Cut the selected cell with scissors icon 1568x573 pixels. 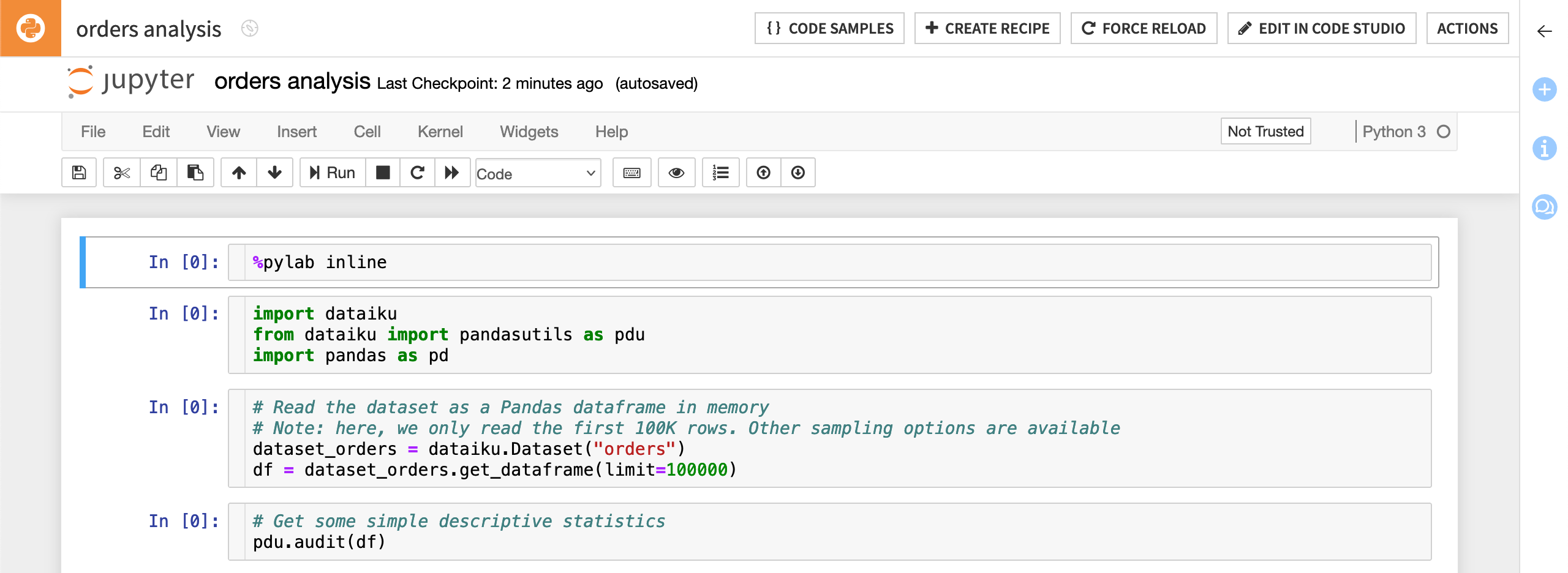tap(121, 173)
